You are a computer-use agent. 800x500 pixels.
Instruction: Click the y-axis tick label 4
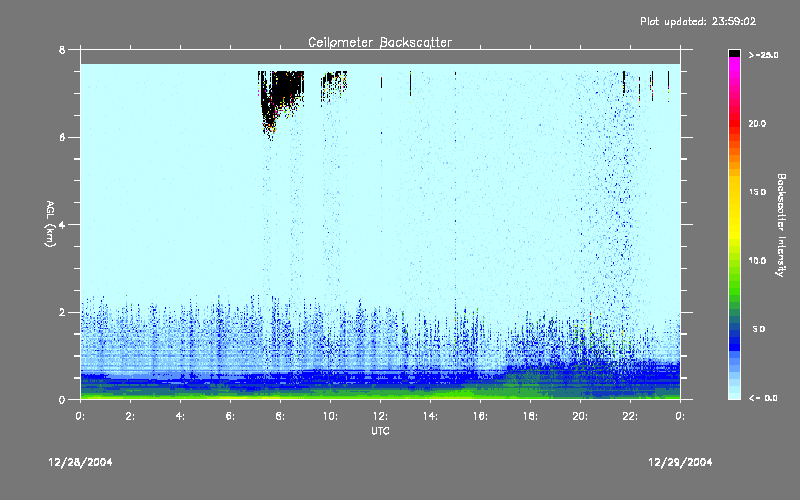[62, 224]
